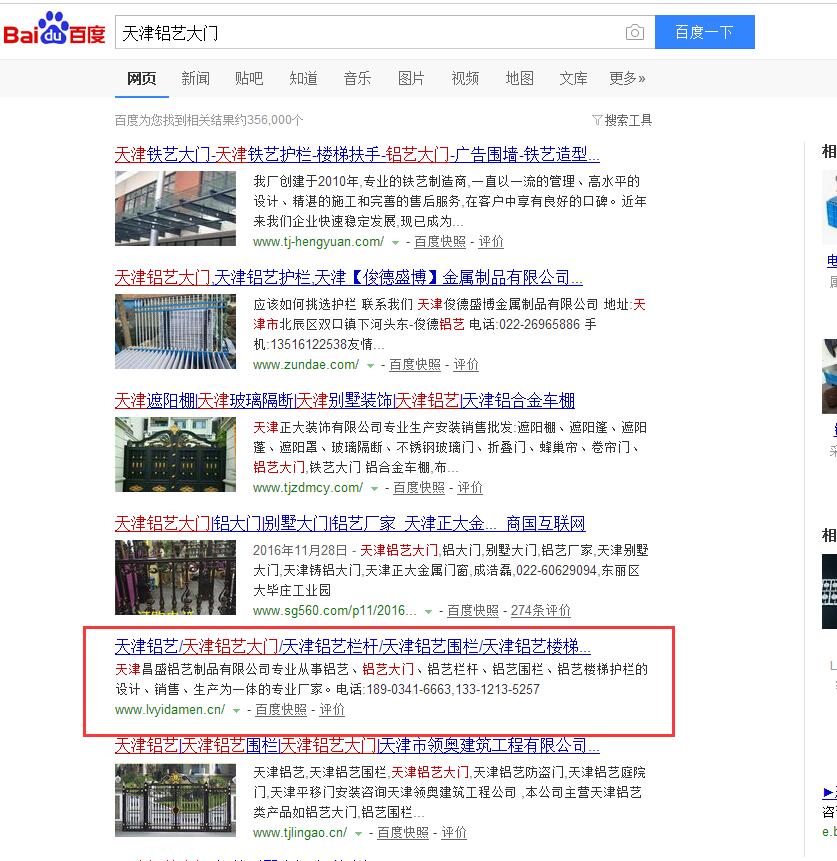This screenshot has height=861, width=837.
Task: Click thumbnail of tjlingao.cn gate result
Action: tap(175, 800)
